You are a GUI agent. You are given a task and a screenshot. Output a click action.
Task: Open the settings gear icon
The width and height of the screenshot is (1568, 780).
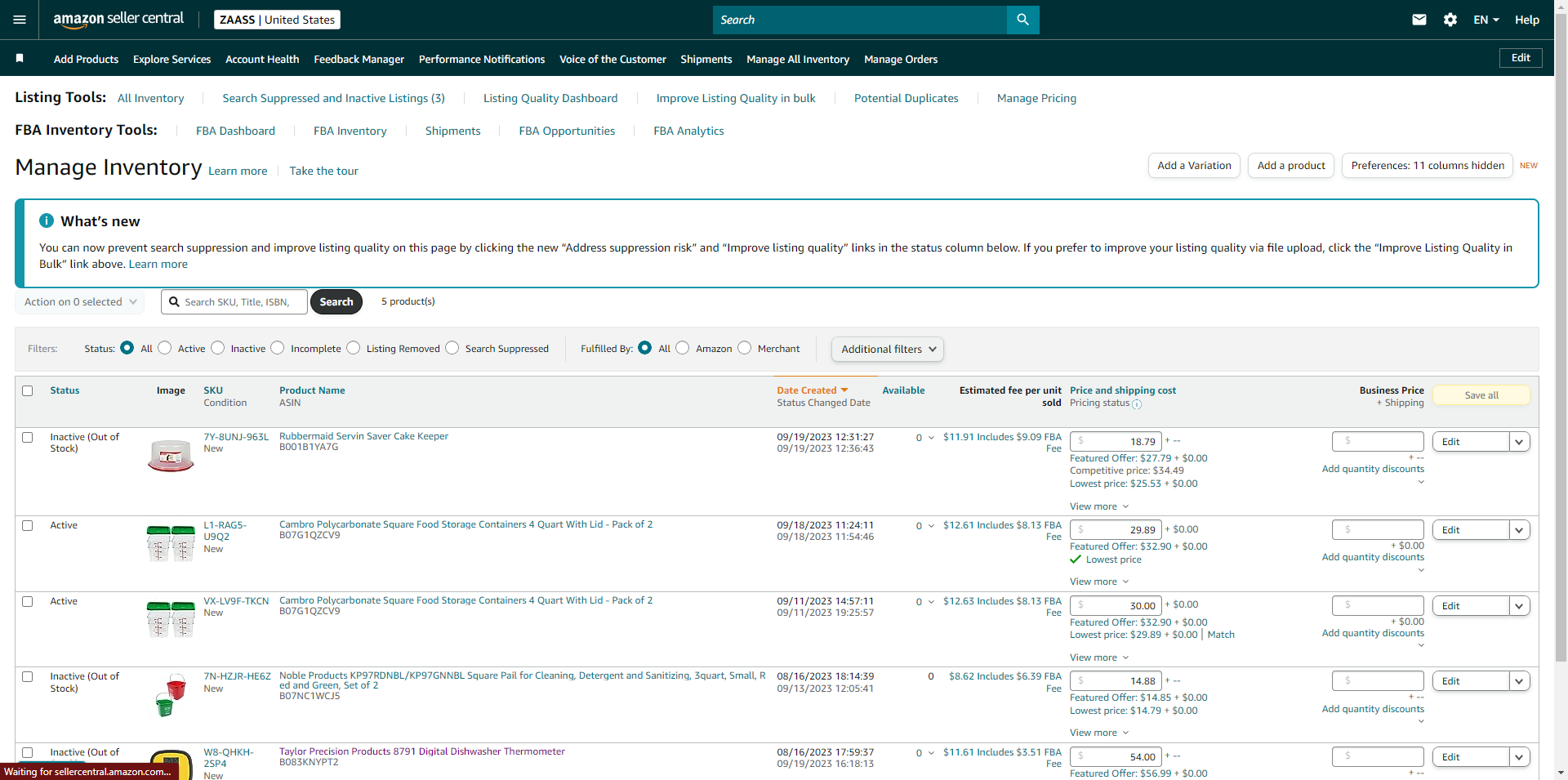point(1450,20)
